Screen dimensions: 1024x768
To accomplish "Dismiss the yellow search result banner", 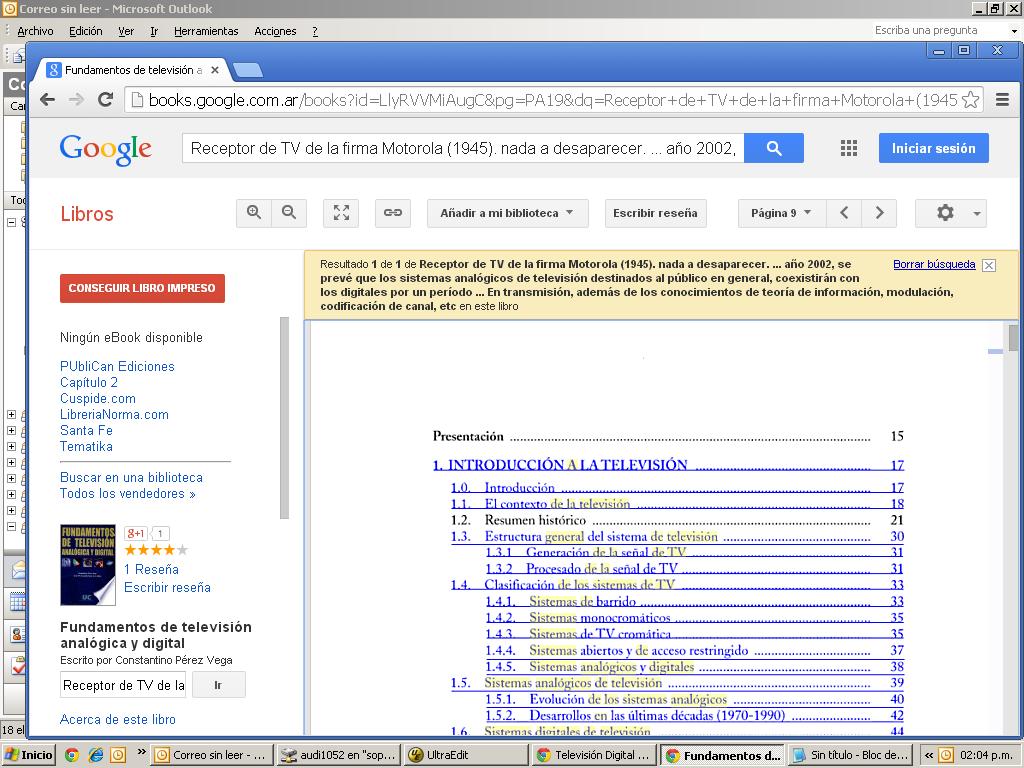I will click(x=989, y=265).
